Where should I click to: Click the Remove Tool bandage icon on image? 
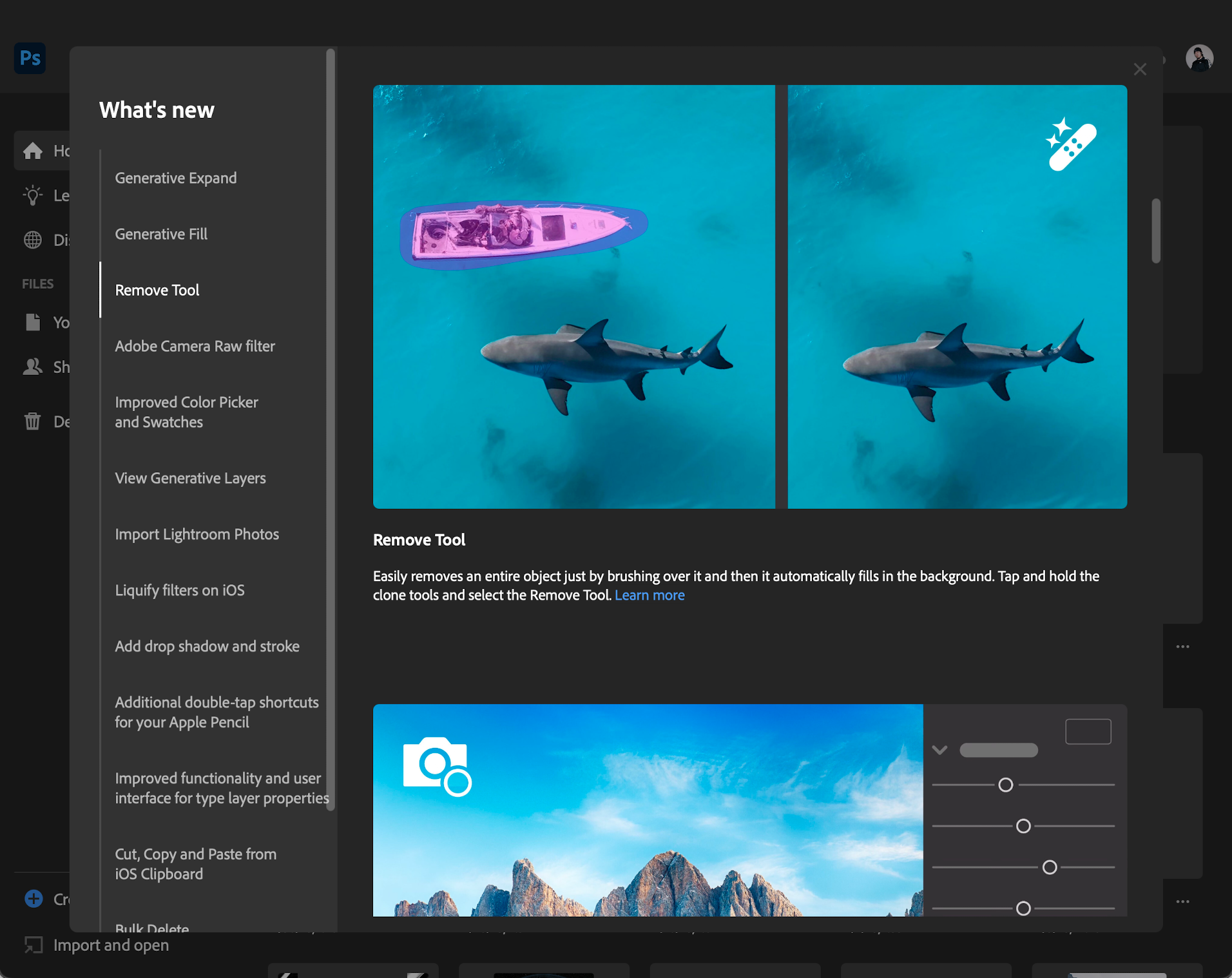[1070, 144]
